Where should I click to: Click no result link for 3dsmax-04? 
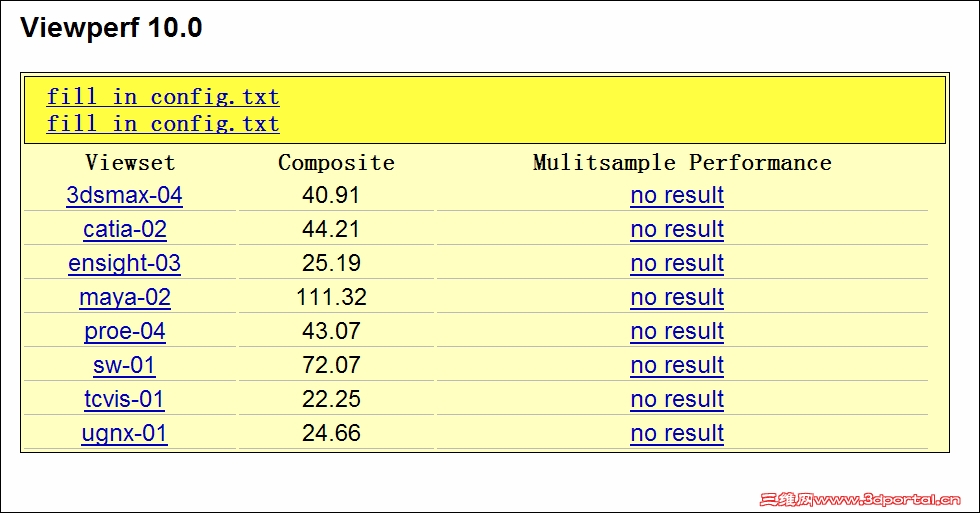click(x=677, y=195)
